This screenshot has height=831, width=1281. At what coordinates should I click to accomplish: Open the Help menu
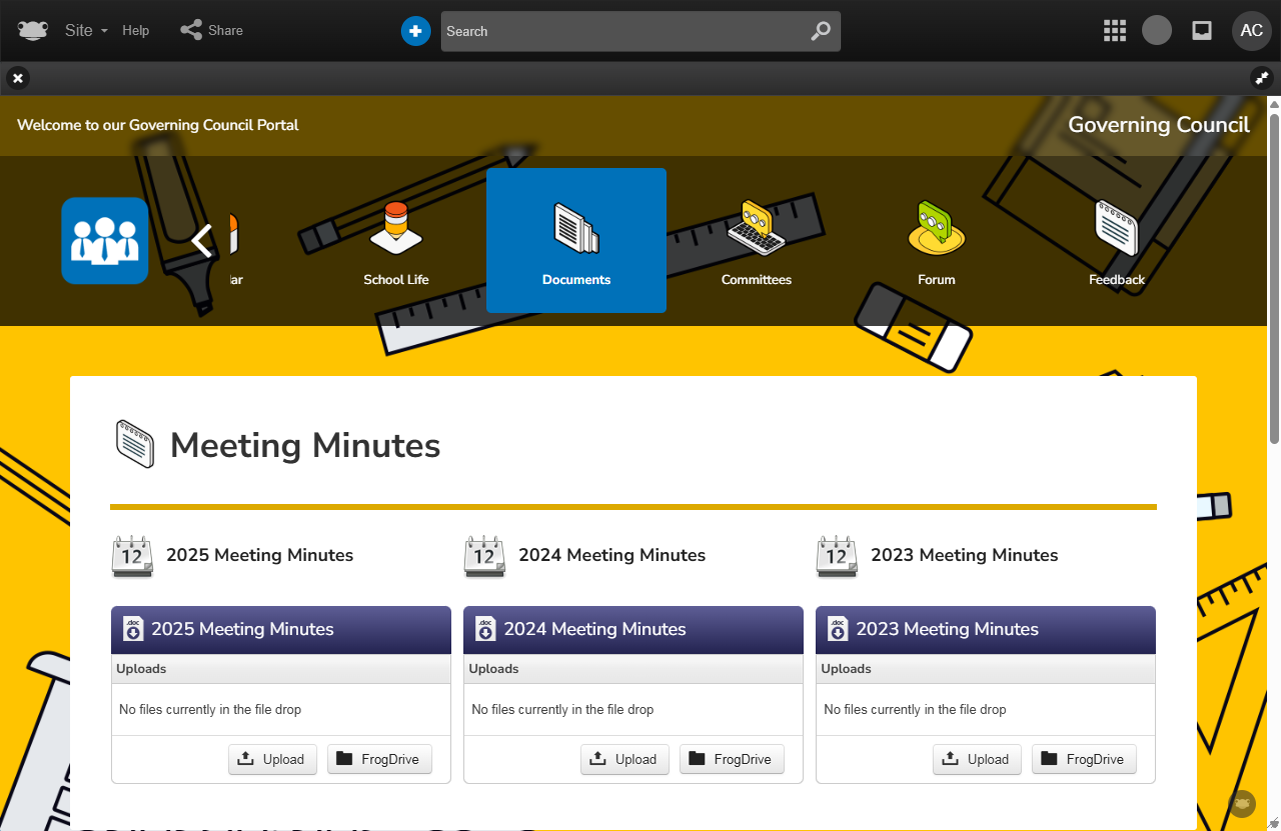pyautogui.click(x=136, y=30)
